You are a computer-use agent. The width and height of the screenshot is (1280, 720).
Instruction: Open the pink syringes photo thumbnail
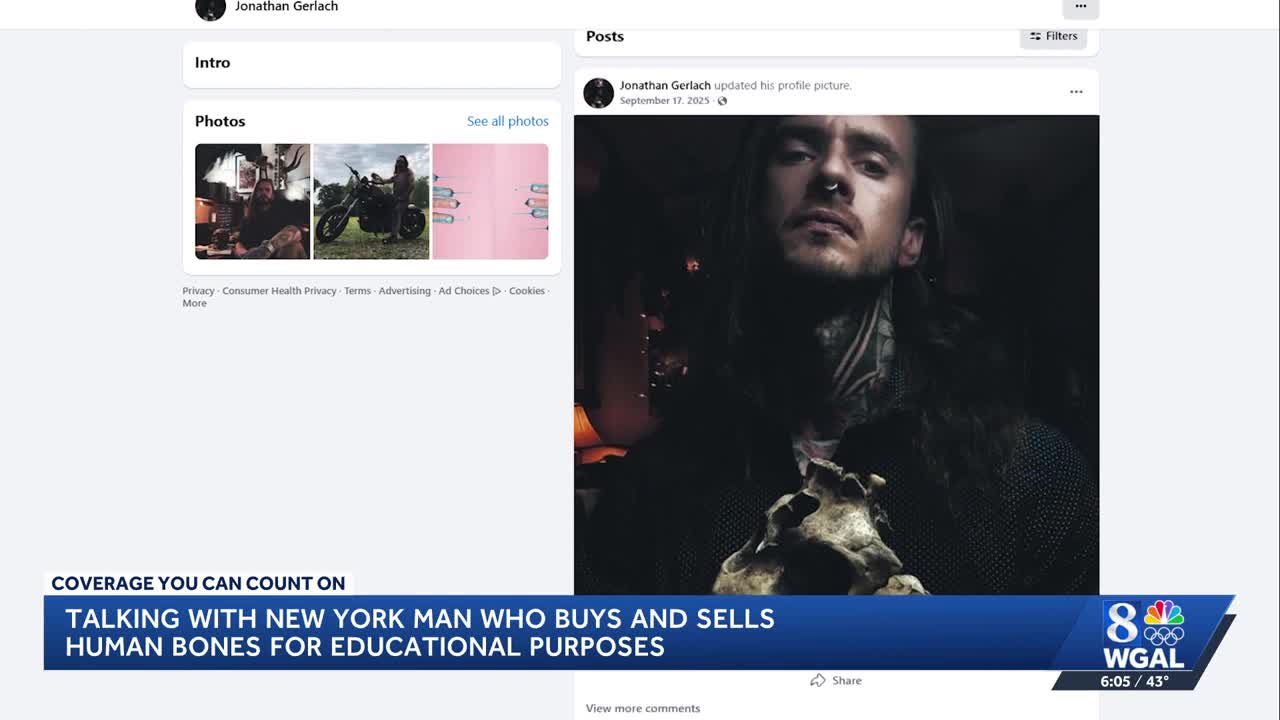tap(490, 201)
